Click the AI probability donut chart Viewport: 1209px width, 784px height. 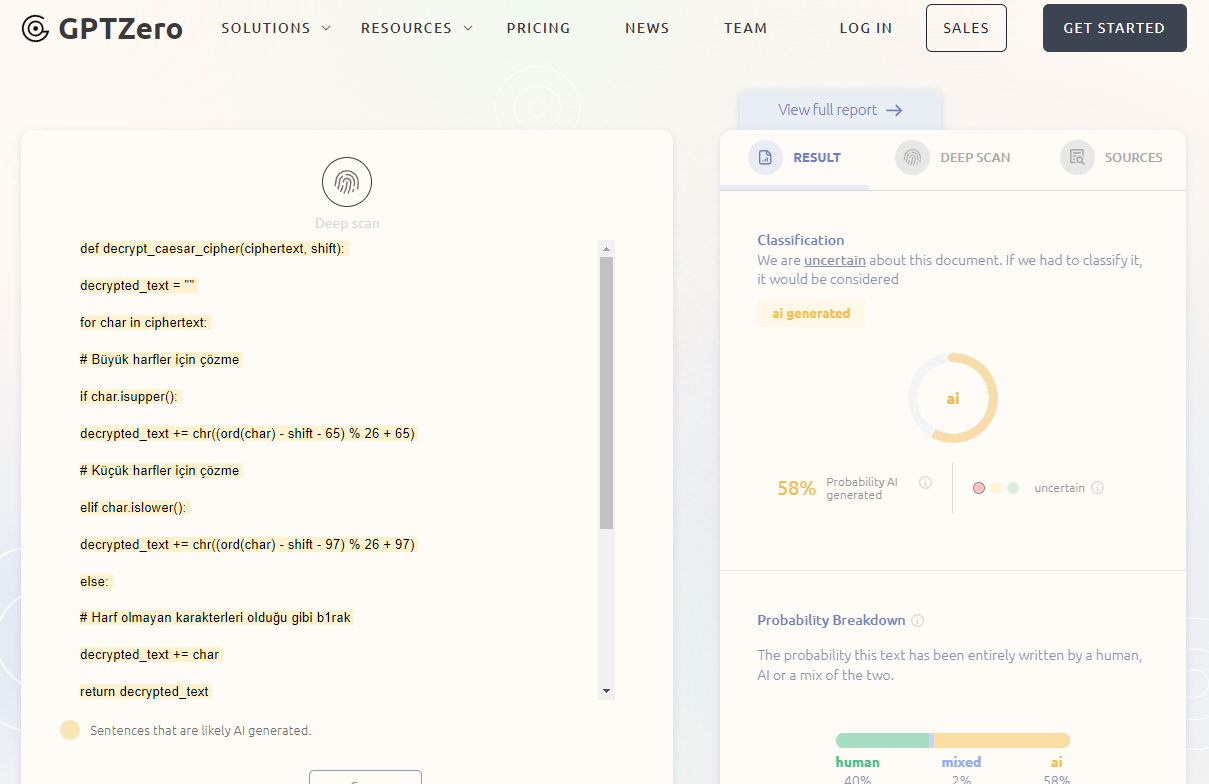pyautogui.click(x=953, y=398)
